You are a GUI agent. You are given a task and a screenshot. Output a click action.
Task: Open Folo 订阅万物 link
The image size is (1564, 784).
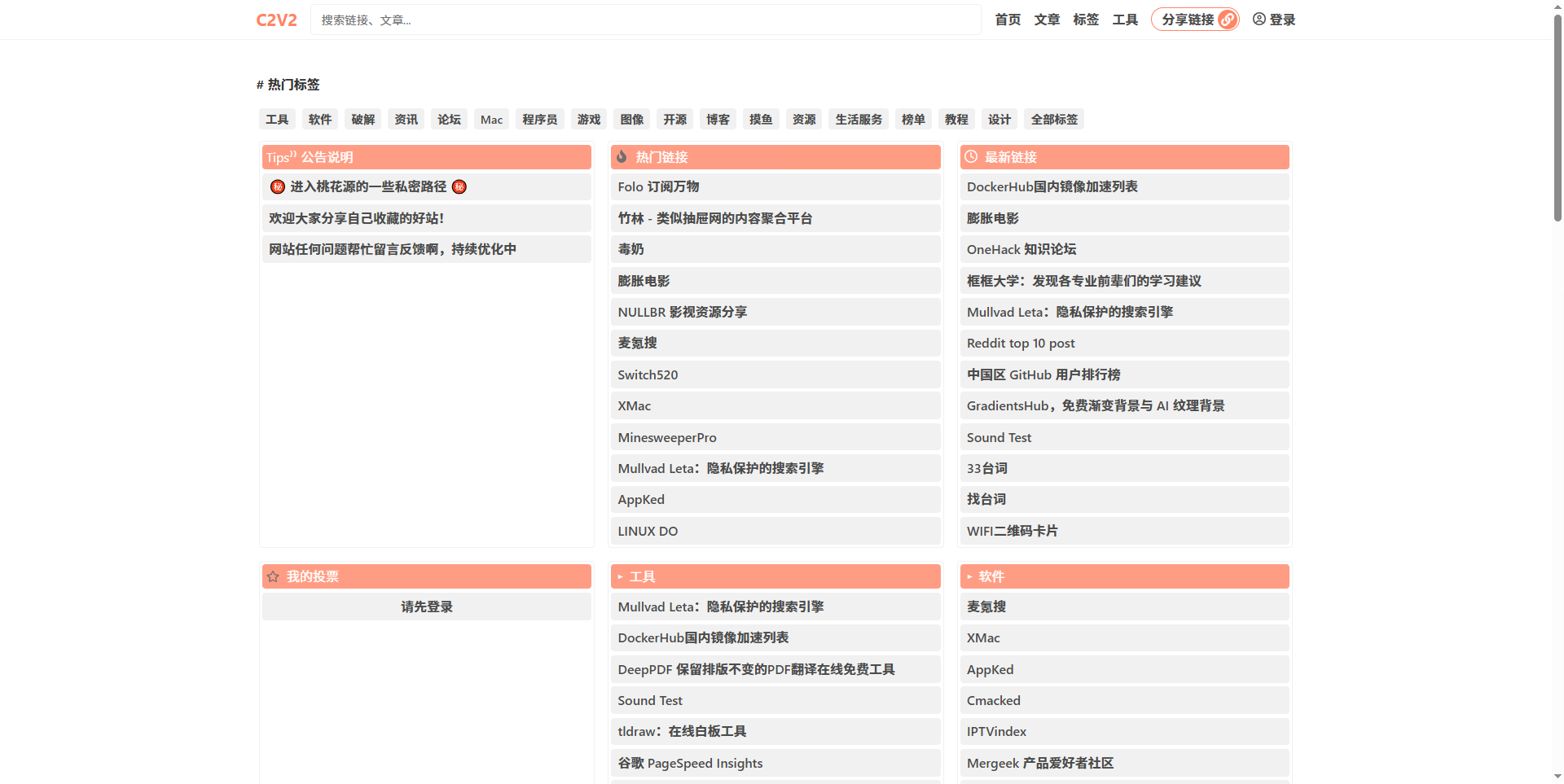658,187
